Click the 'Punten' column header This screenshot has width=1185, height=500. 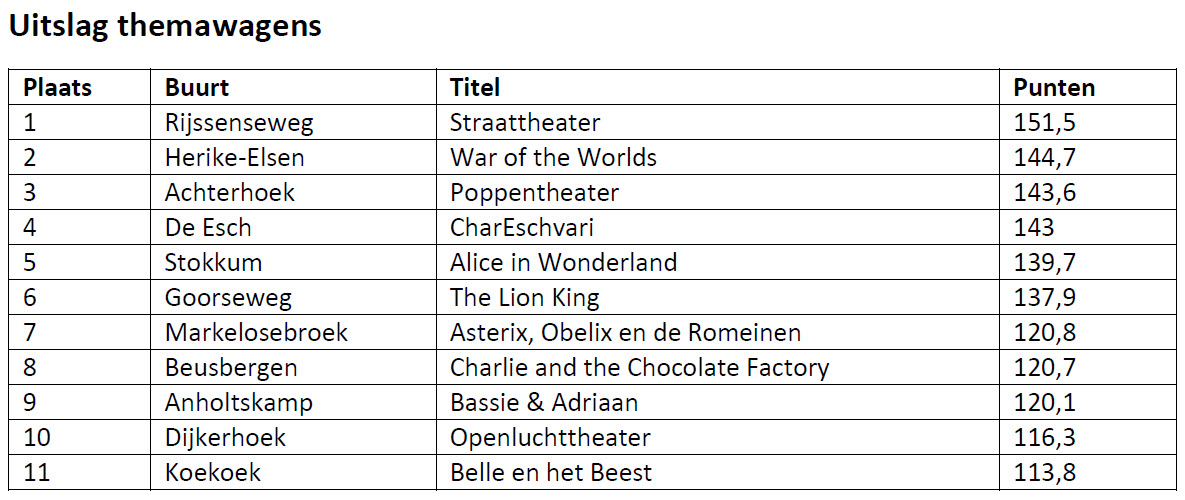pos(1054,88)
